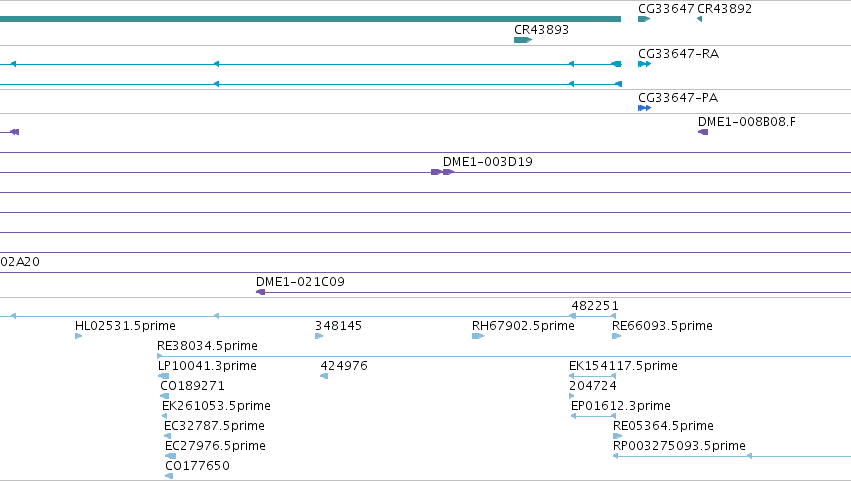Select the glyph under RE05364.5prime
Viewport: 851px width, 481px height.
pyautogui.click(x=618, y=436)
